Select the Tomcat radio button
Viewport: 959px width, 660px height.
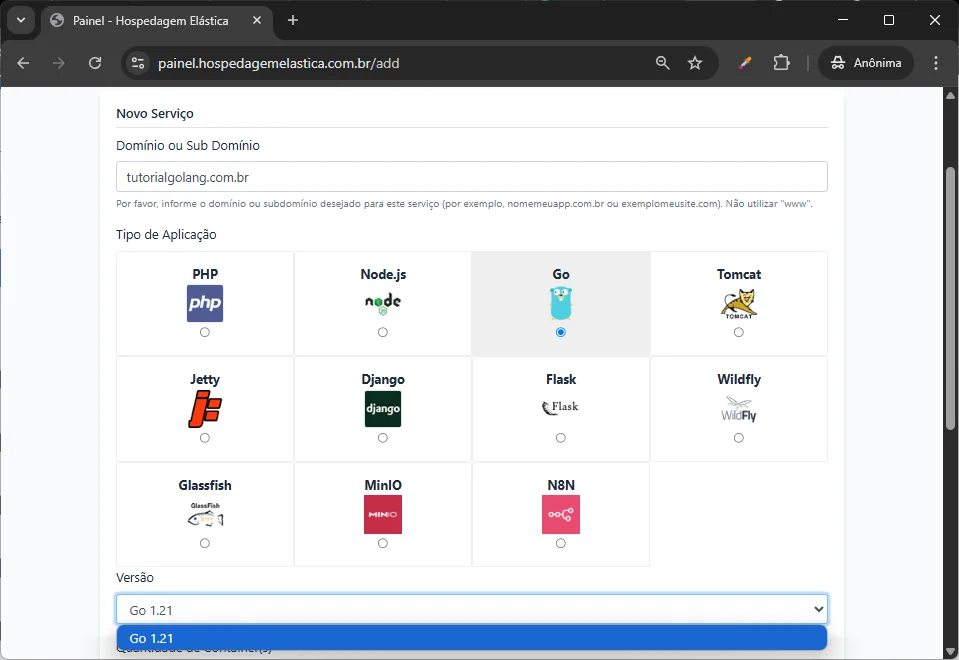coord(739,332)
